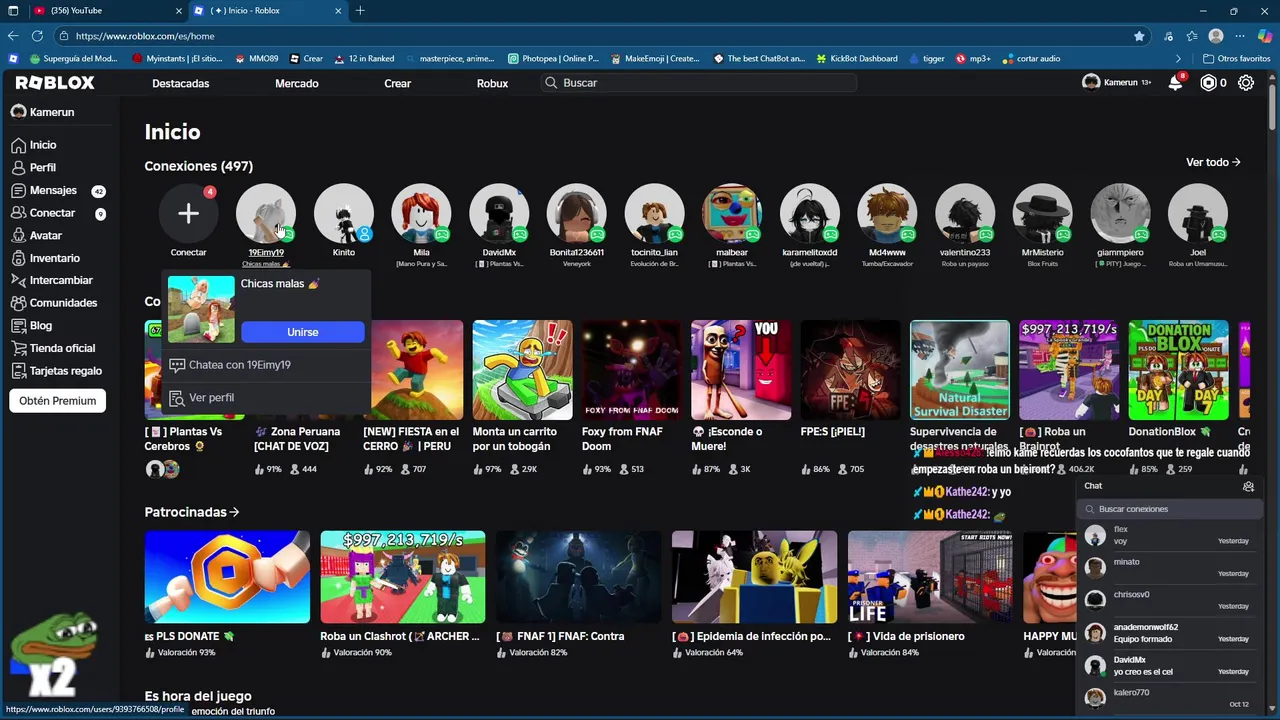Open the PLS DONATE sponsored game
The width and height of the screenshot is (1280, 720).
[227, 577]
